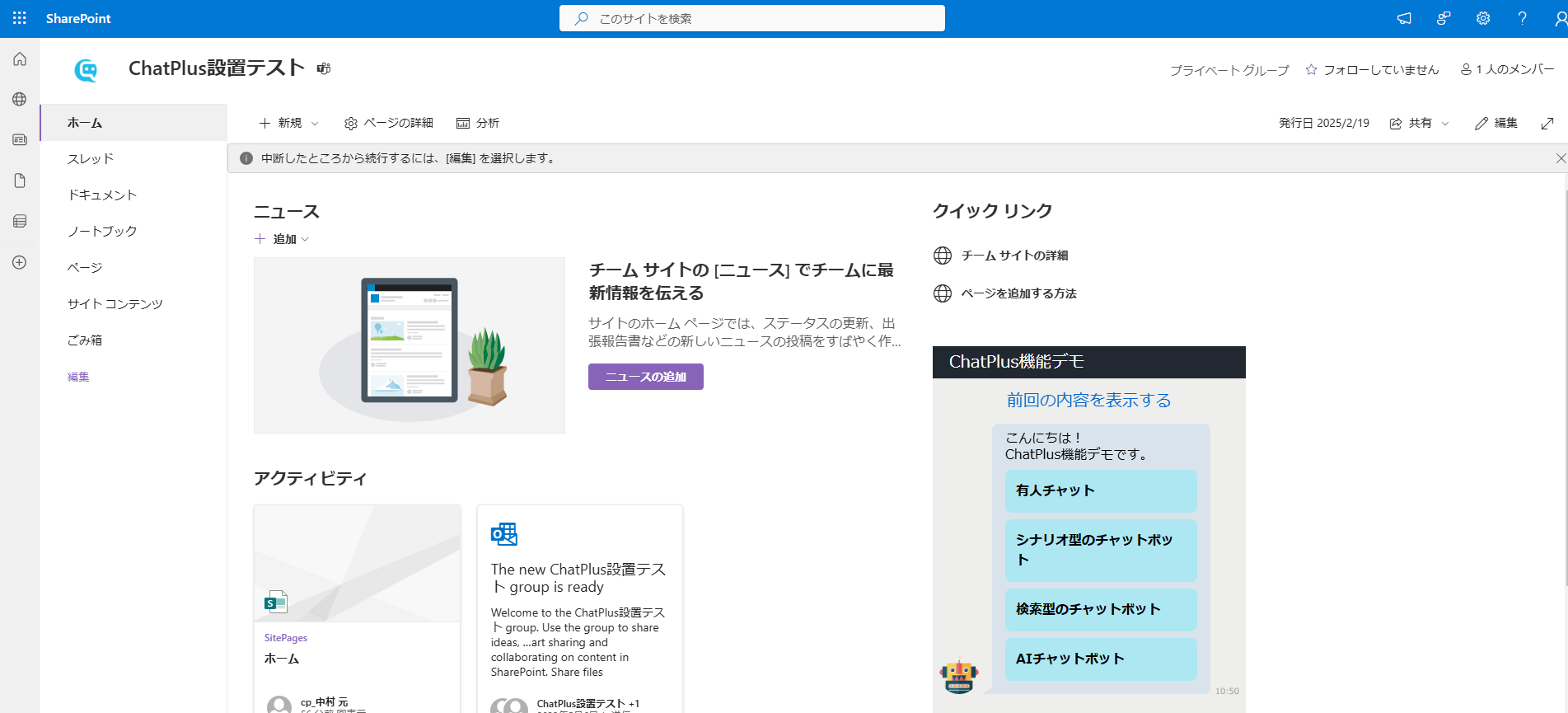Click the プライベート グループ label
1568x713 pixels.
[1229, 70]
